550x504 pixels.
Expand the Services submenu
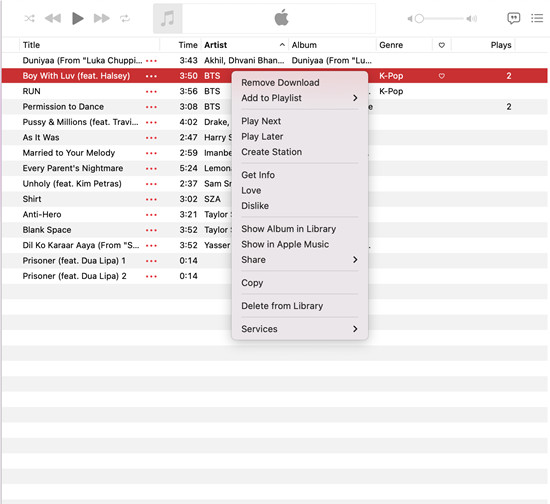pos(300,329)
